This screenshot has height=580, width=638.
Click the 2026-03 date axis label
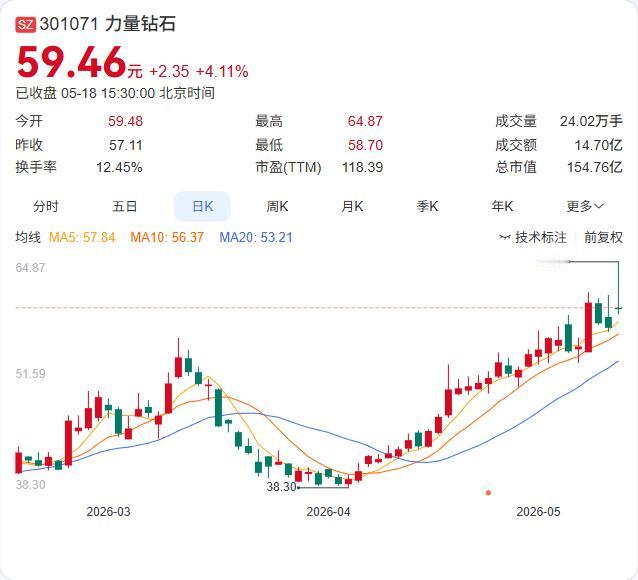[x=108, y=511]
